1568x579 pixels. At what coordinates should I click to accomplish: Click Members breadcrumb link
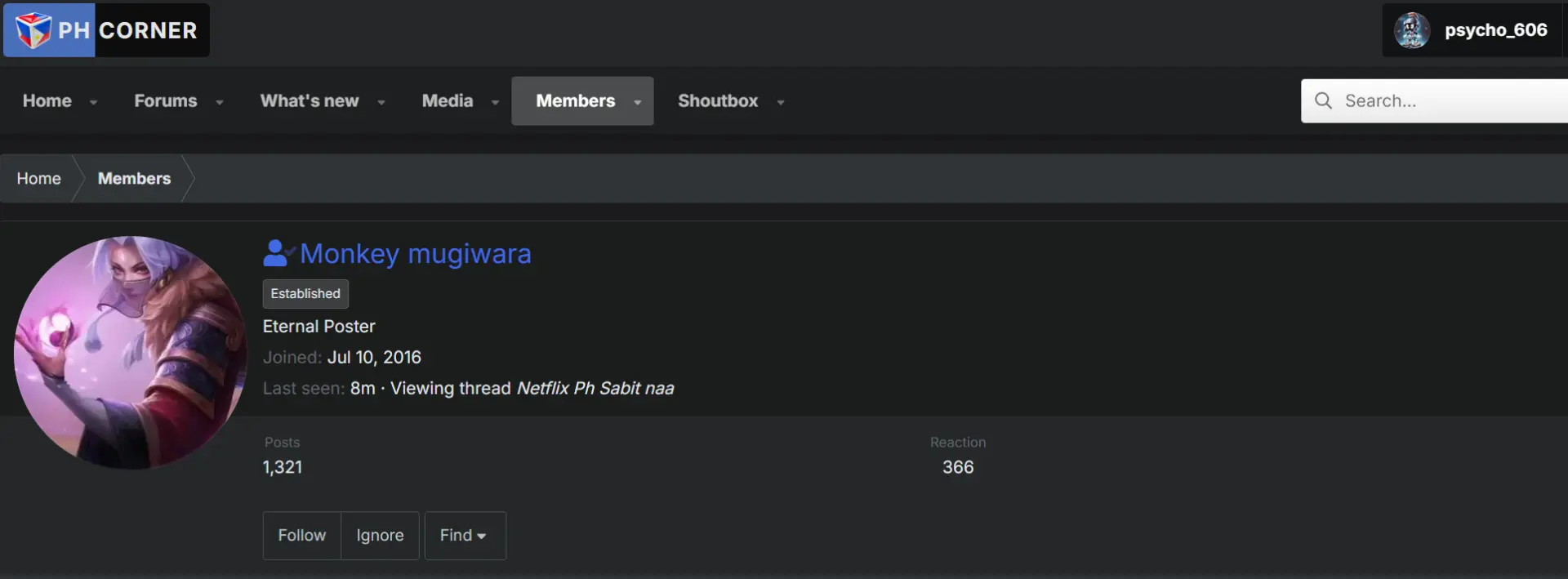tap(135, 178)
